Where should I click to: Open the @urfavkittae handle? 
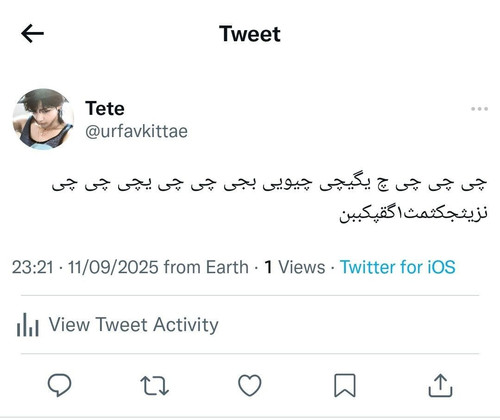[136, 131]
